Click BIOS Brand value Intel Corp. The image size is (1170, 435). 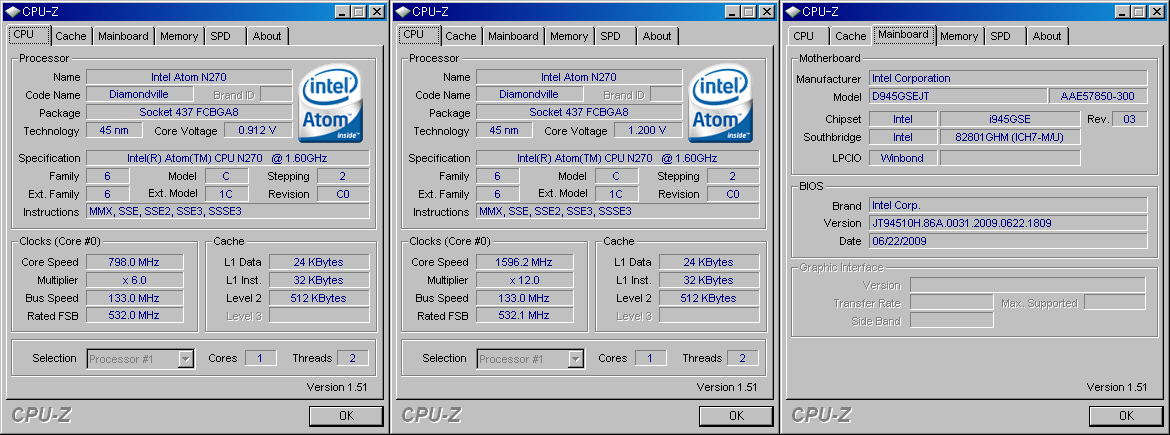[x=1008, y=205]
